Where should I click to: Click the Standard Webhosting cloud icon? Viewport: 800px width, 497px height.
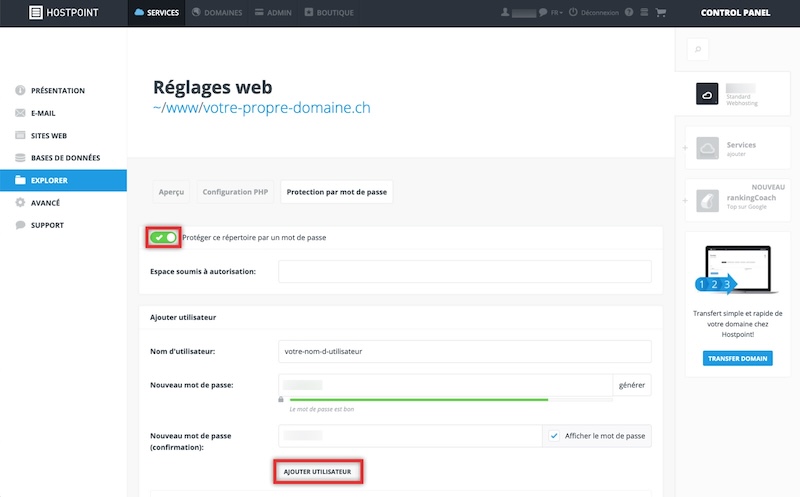click(x=707, y=94)
